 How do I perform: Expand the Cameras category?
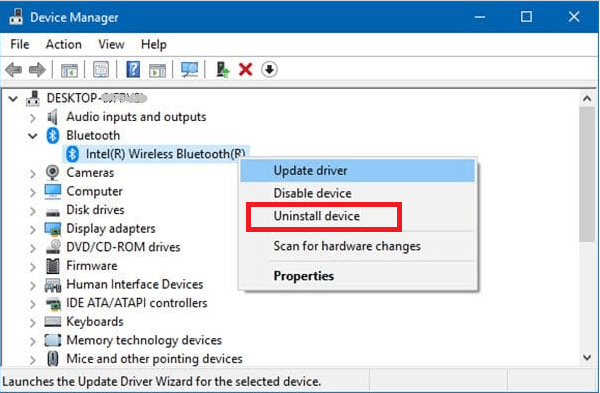pyautogui.click(x=33, y=173)
